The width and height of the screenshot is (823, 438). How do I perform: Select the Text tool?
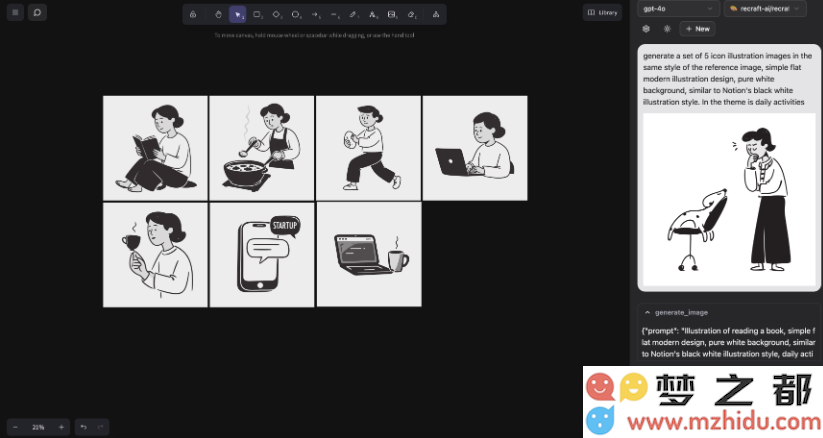pyautogui.click(x=372, y=14)
